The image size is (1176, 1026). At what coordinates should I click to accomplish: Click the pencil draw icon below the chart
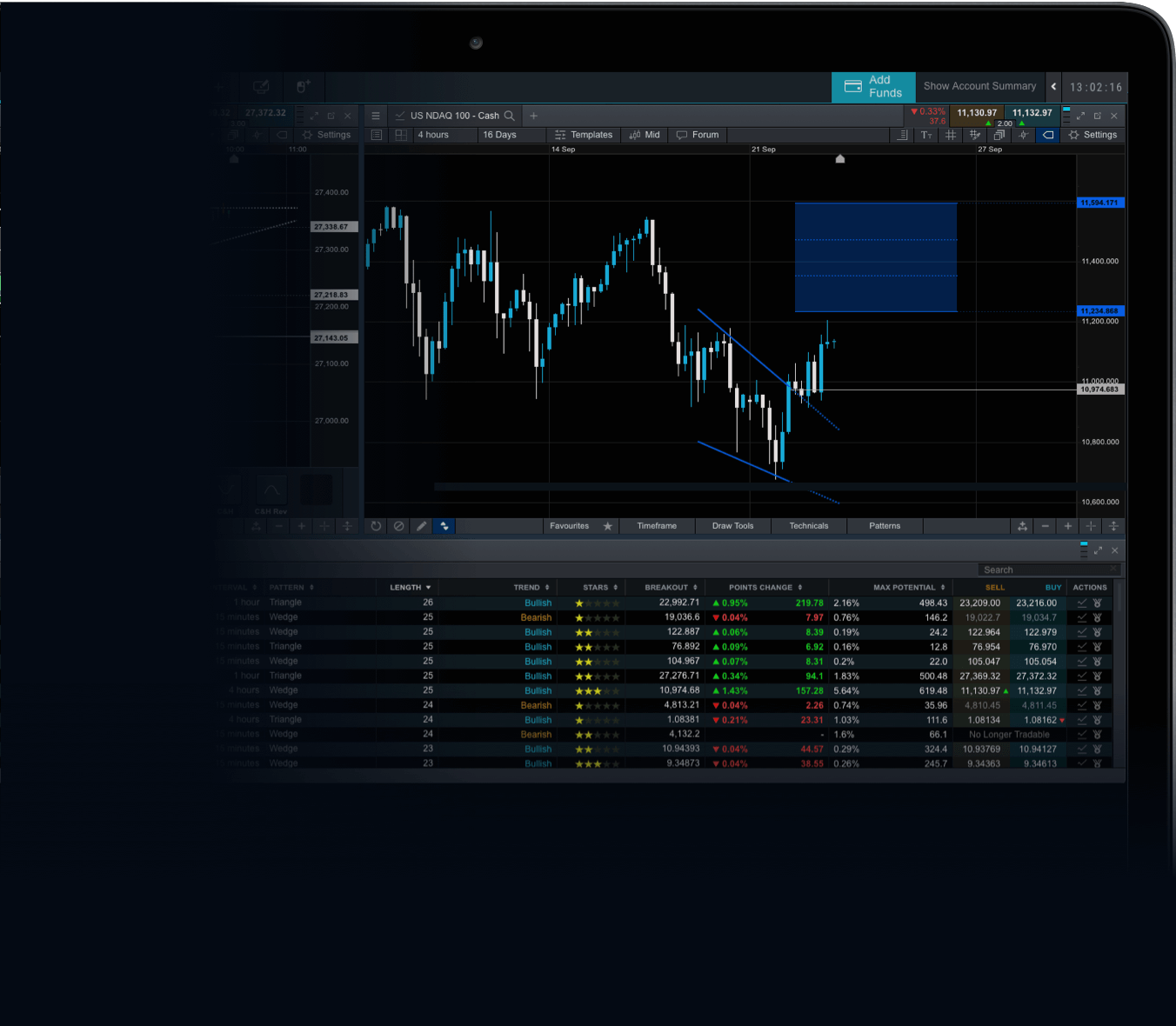click(x=422, y=526)
